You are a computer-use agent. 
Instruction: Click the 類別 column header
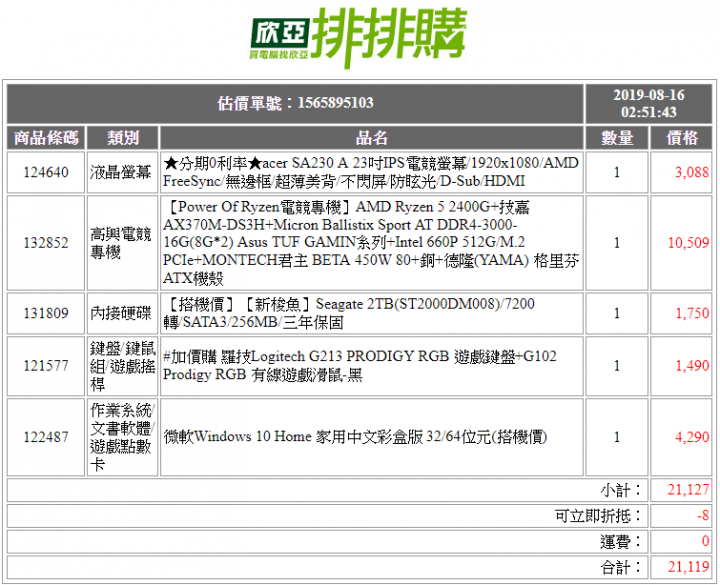click(x=123, y=138)
